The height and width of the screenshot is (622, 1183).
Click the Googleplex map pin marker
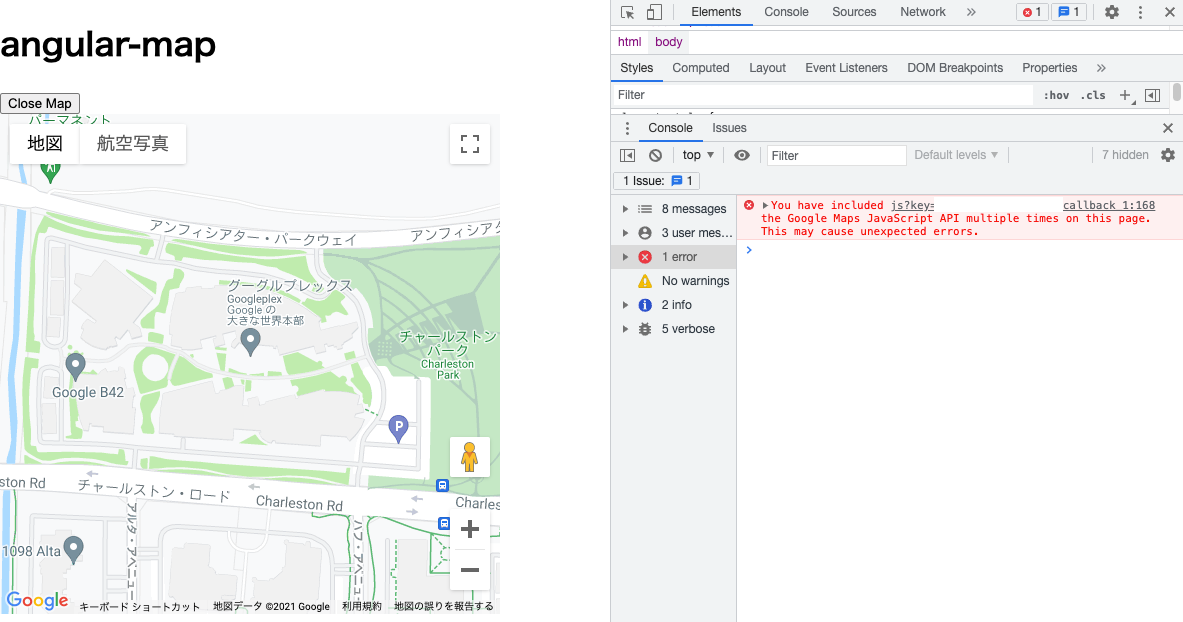tap(250, 343)
